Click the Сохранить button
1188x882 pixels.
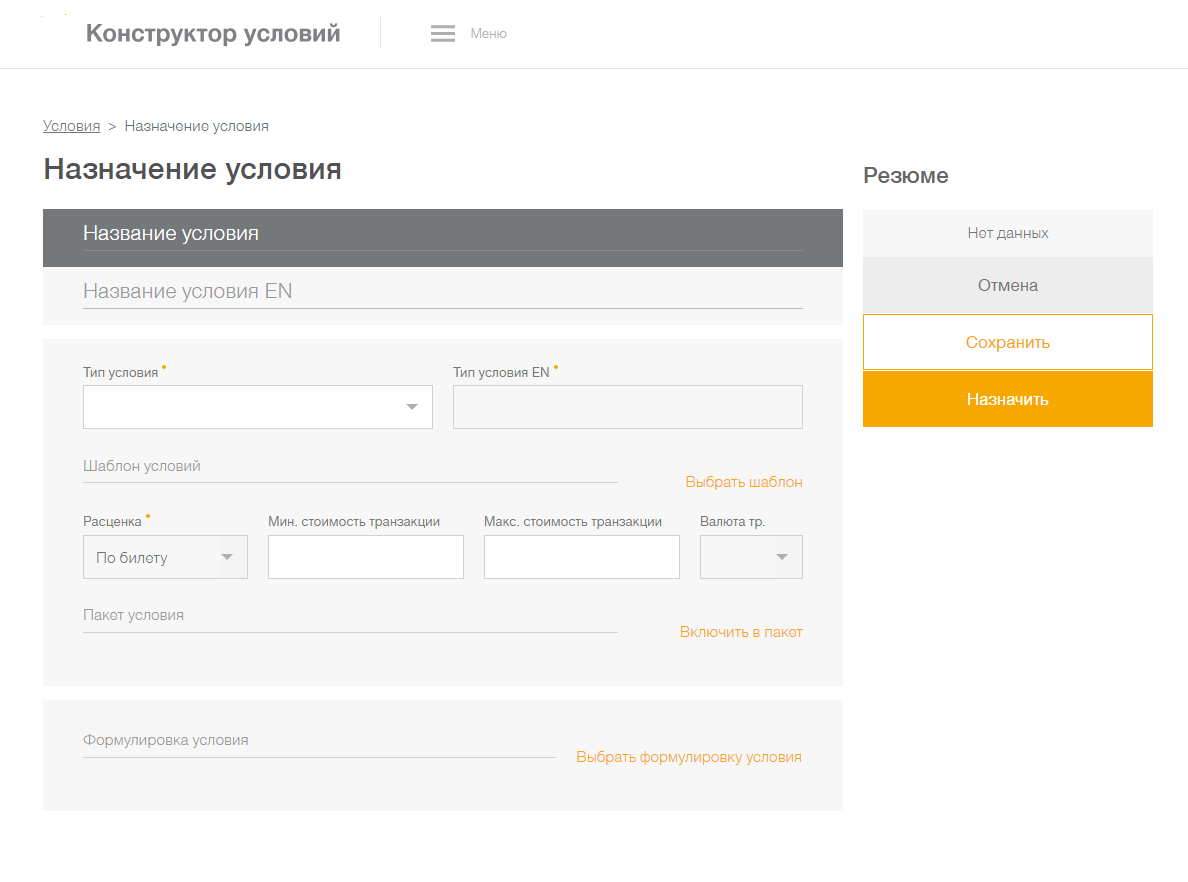1008,342
